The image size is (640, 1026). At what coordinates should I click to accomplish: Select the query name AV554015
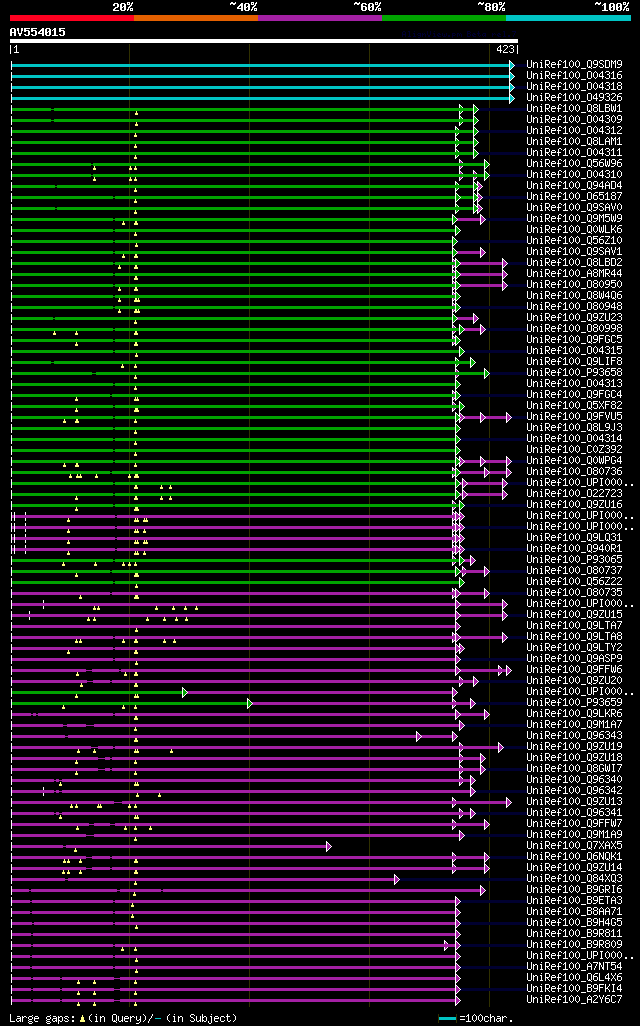[37, 32]
